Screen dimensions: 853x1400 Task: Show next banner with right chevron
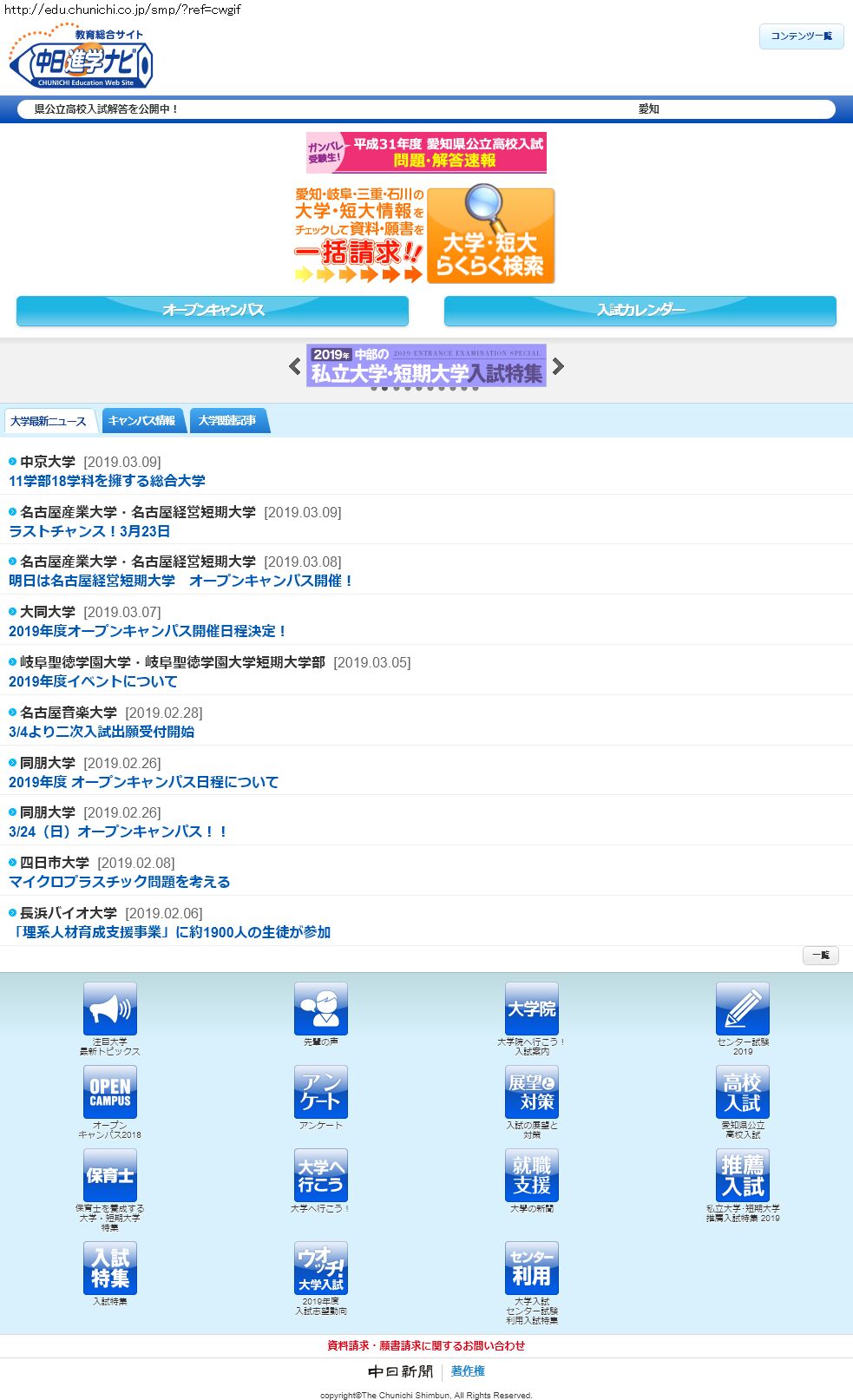click(558, 366)
